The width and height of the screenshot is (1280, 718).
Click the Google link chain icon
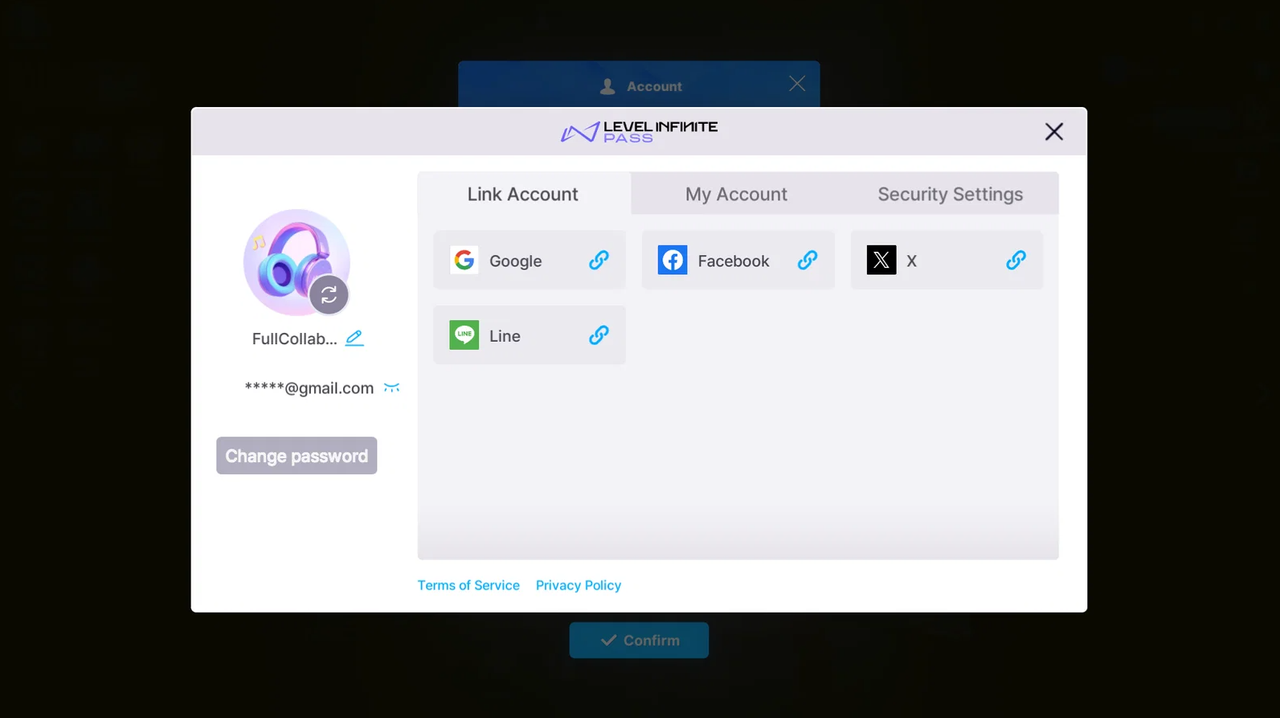[599, 260]
